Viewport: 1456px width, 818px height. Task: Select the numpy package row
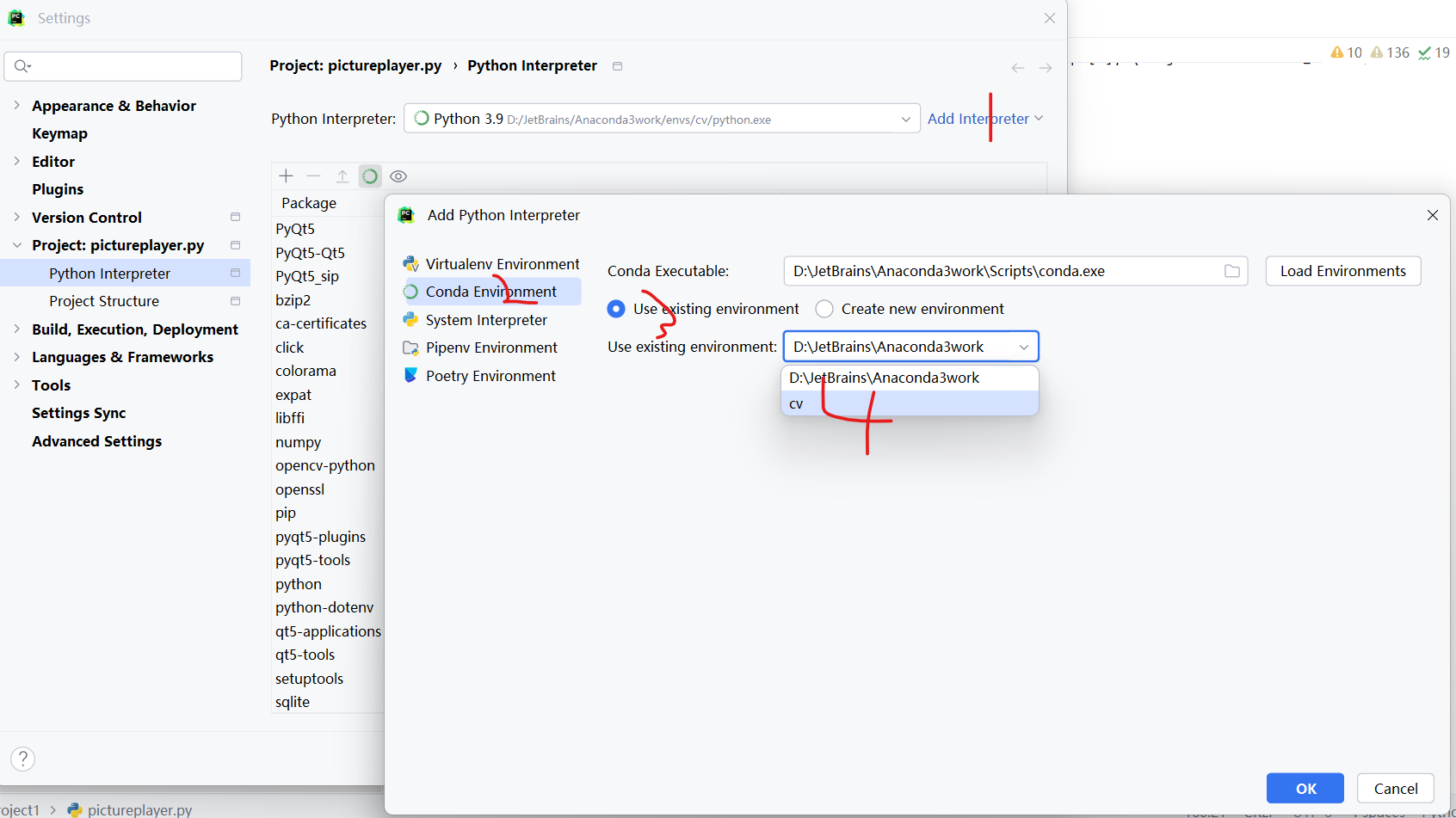(298, 442)
